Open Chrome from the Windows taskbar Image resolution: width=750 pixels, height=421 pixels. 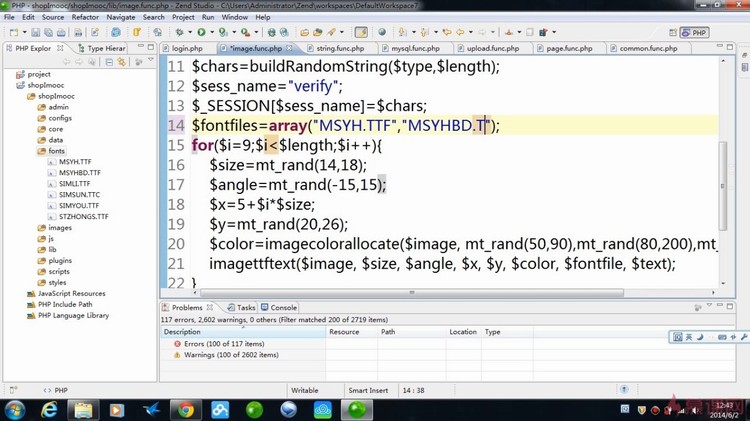point(186,409)
